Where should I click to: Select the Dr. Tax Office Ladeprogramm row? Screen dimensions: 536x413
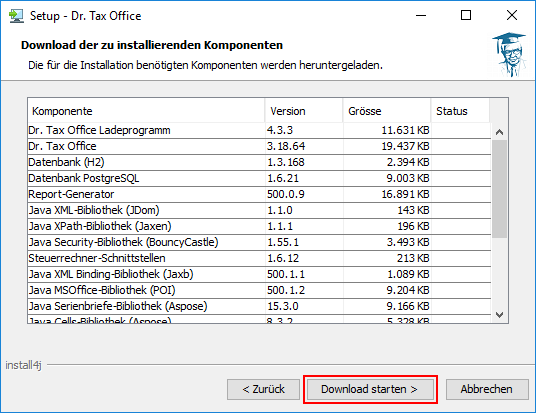(x=259, y=130)
